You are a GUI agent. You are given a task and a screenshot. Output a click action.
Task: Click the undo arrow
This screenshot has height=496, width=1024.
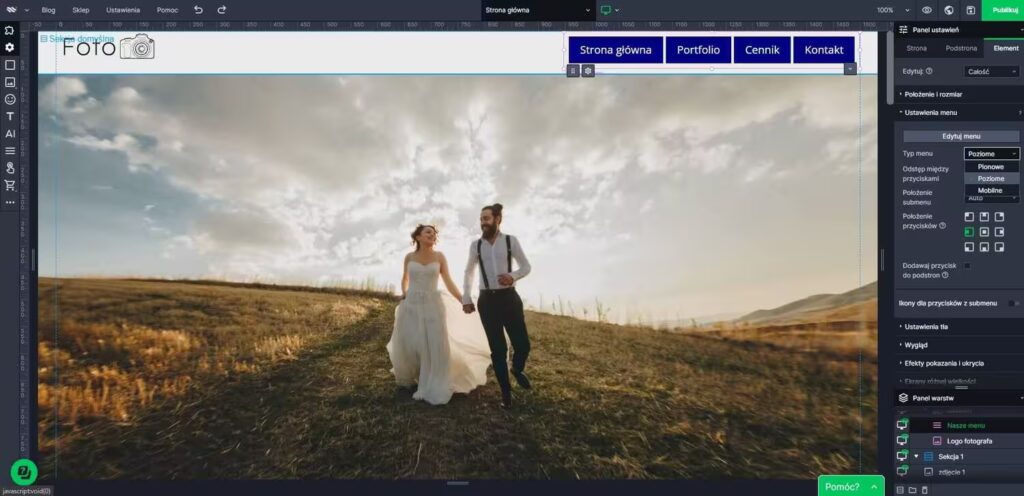[x=199, y=10]
